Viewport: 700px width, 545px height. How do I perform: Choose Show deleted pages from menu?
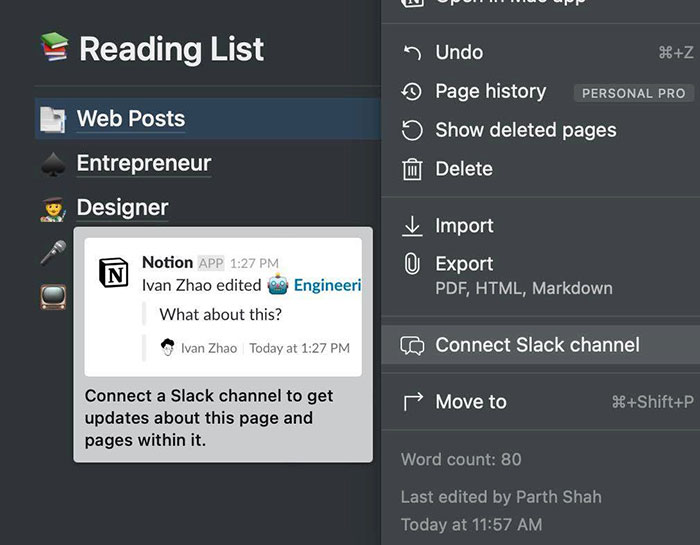525,130
